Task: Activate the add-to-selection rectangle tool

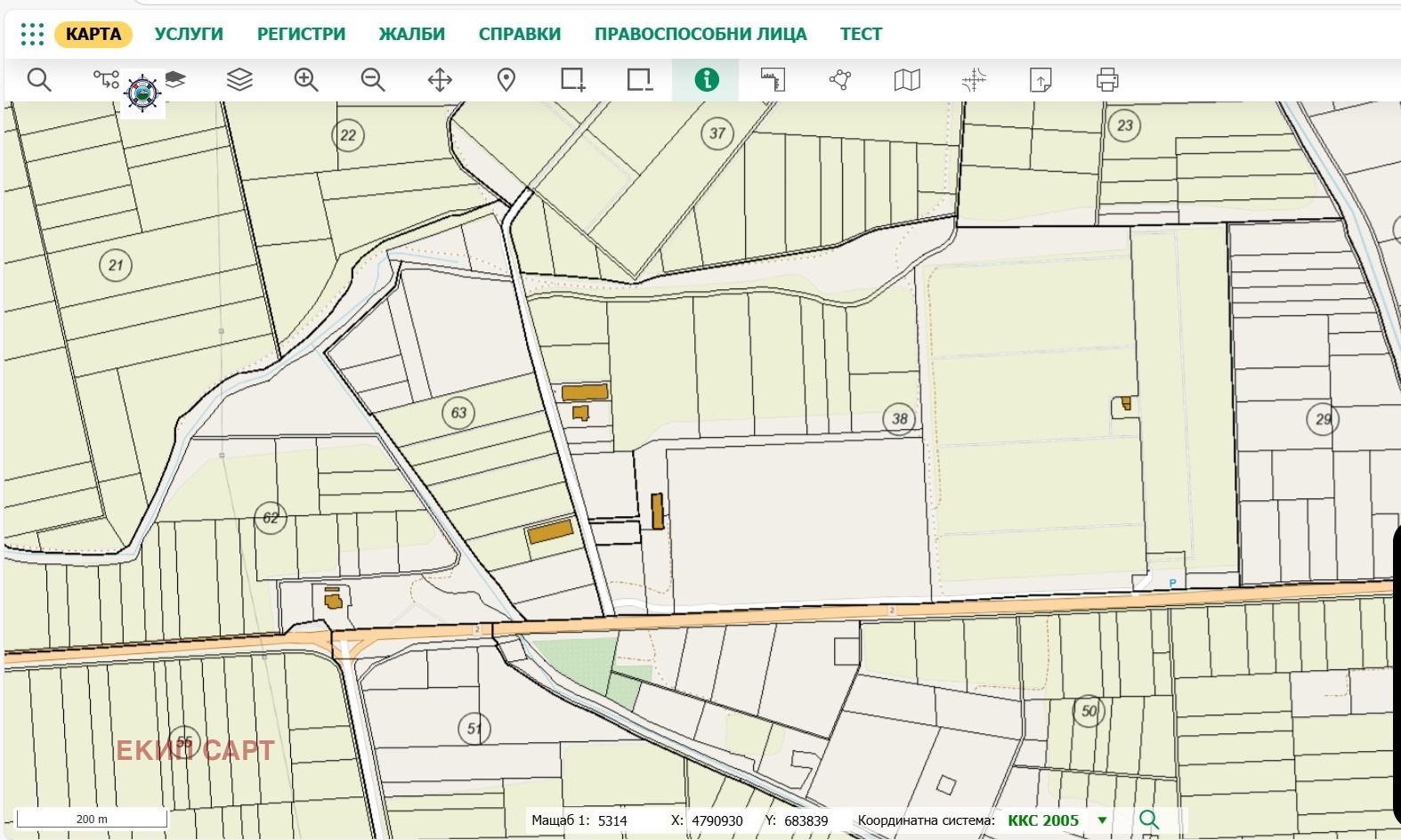Action: (573, 80)
